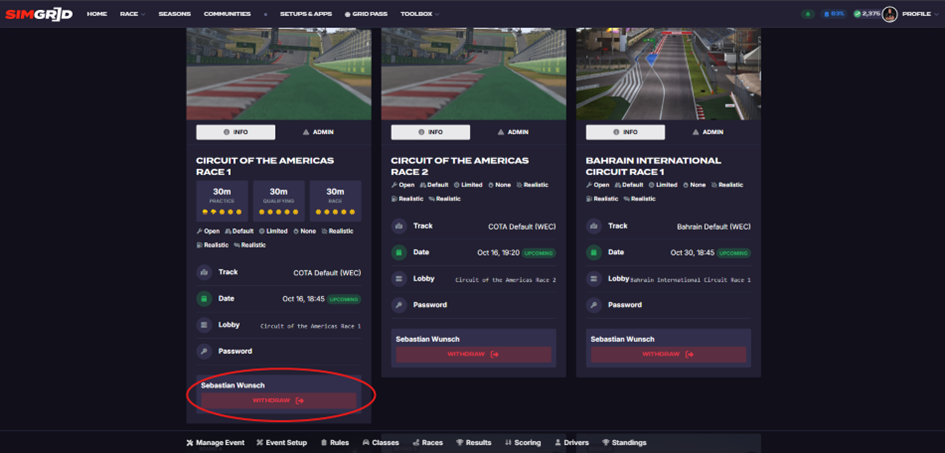Click the Password key icon for COTA Race 1
The image size is (945, 453).
[204, 351]
